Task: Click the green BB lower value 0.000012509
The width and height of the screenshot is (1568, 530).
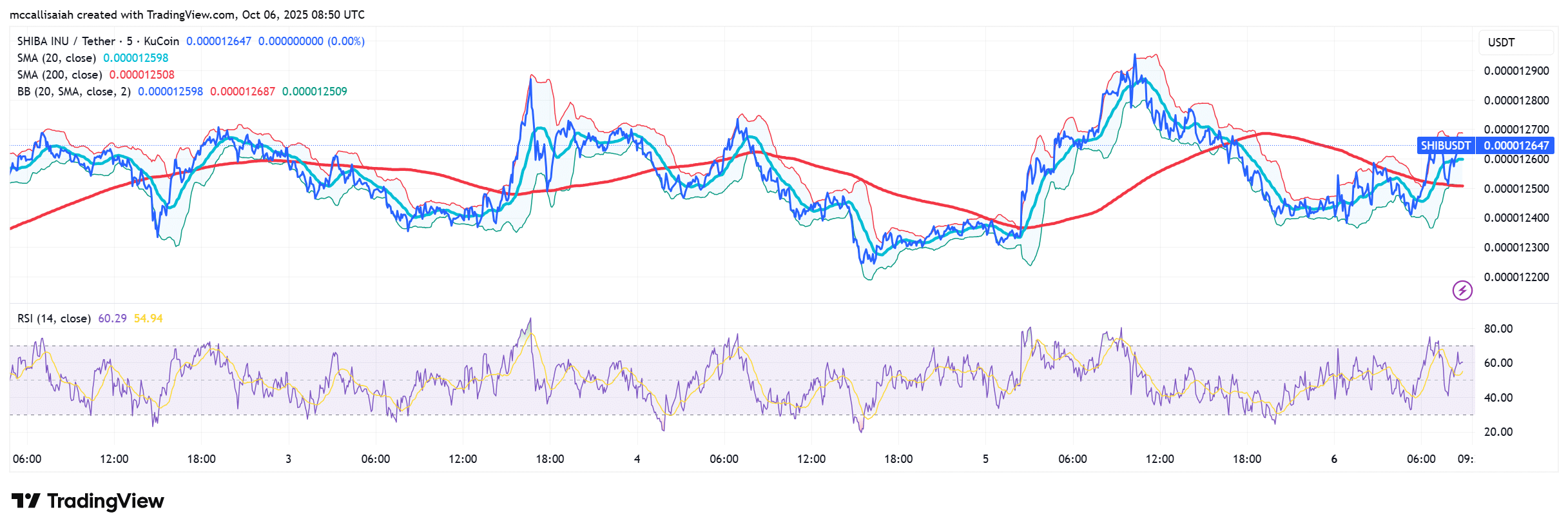Action: coord(315,92)
